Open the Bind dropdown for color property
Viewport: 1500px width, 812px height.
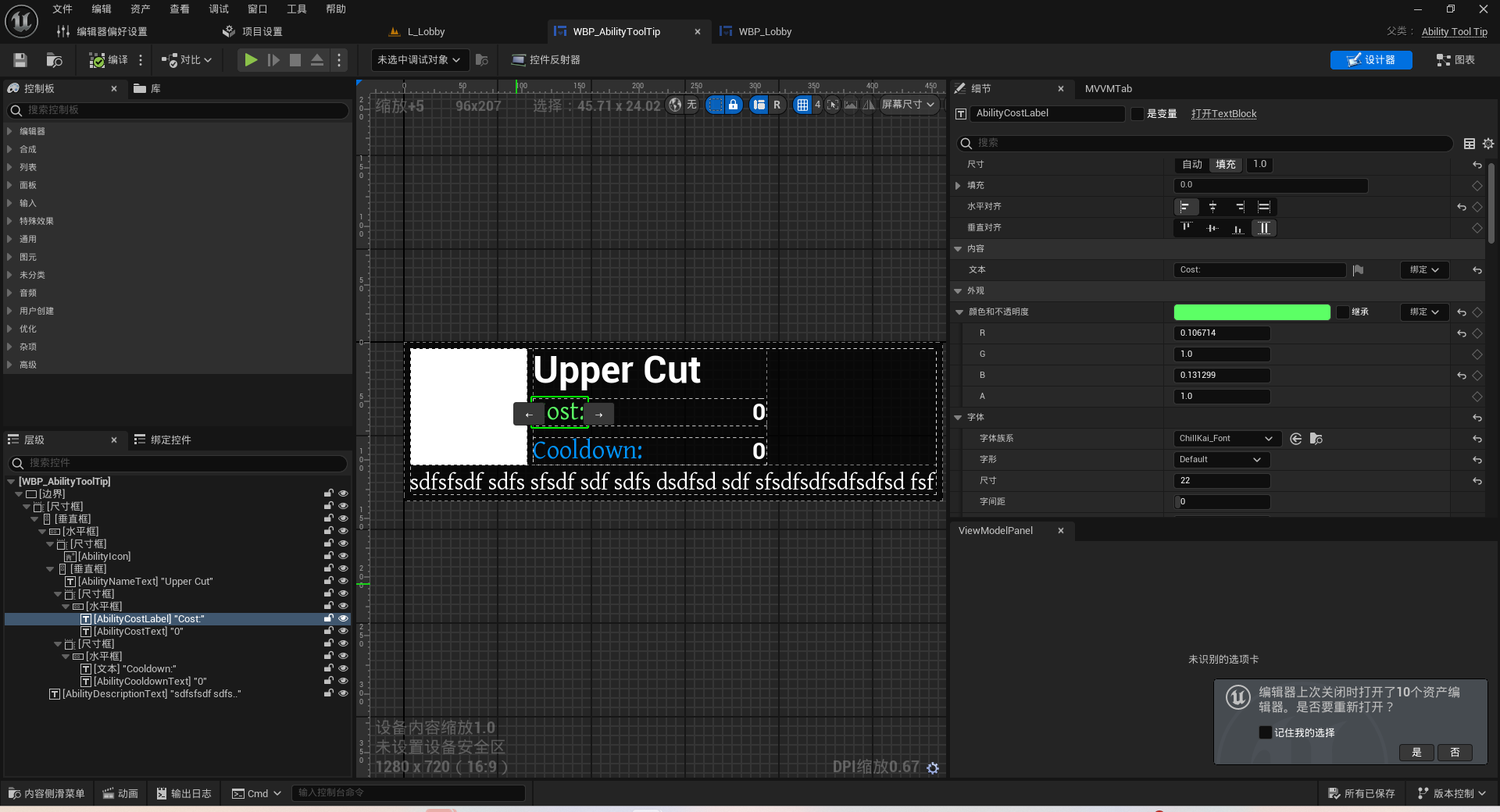1424,312
